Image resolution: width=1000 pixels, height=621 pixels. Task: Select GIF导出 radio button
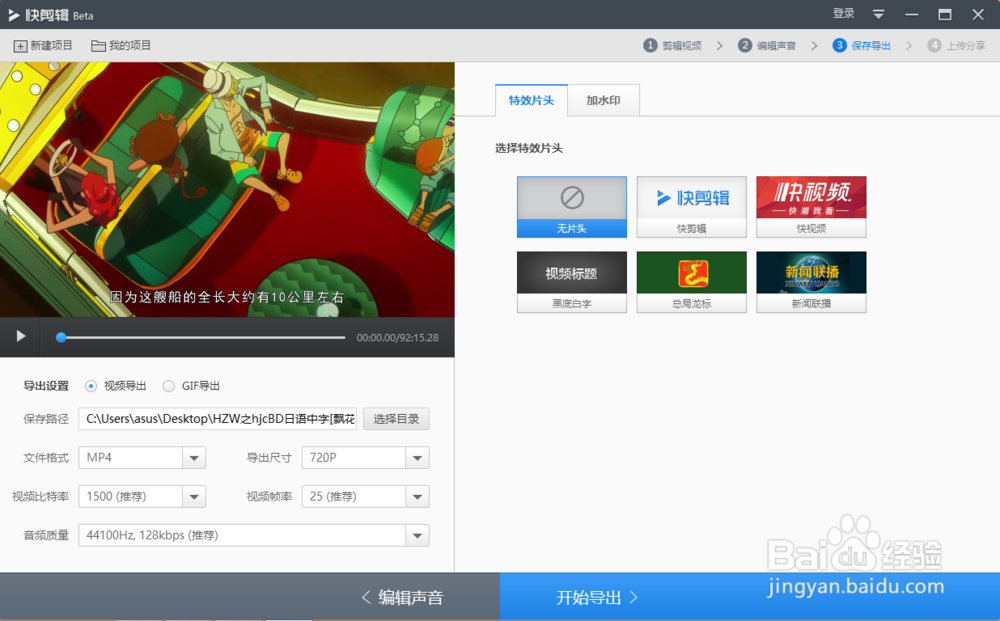click(x=168, y=386)
